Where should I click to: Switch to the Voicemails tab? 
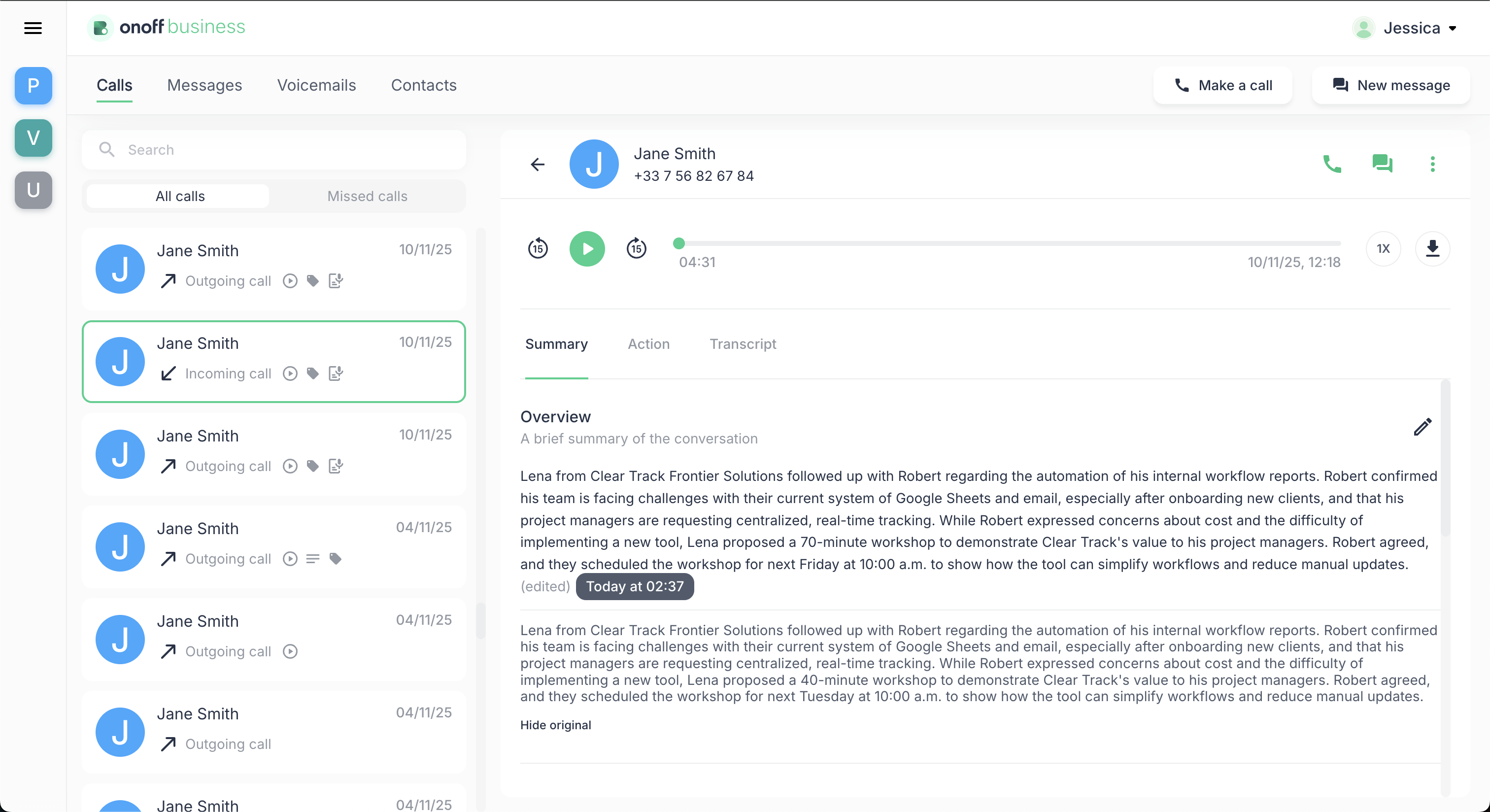pyautogui.click(x=316, y=85)
